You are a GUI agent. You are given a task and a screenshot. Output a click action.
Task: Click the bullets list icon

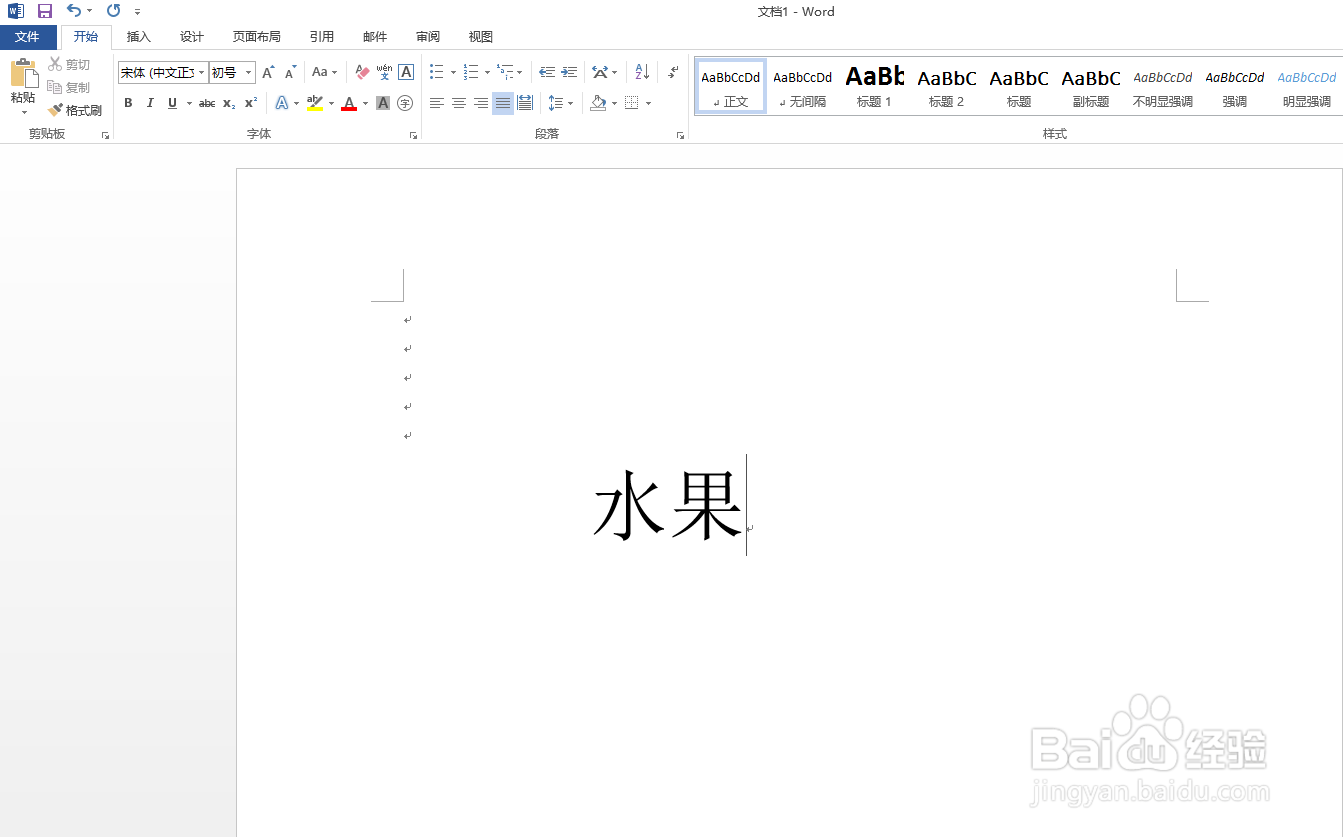pyautogui.click(x=437, y=72)
